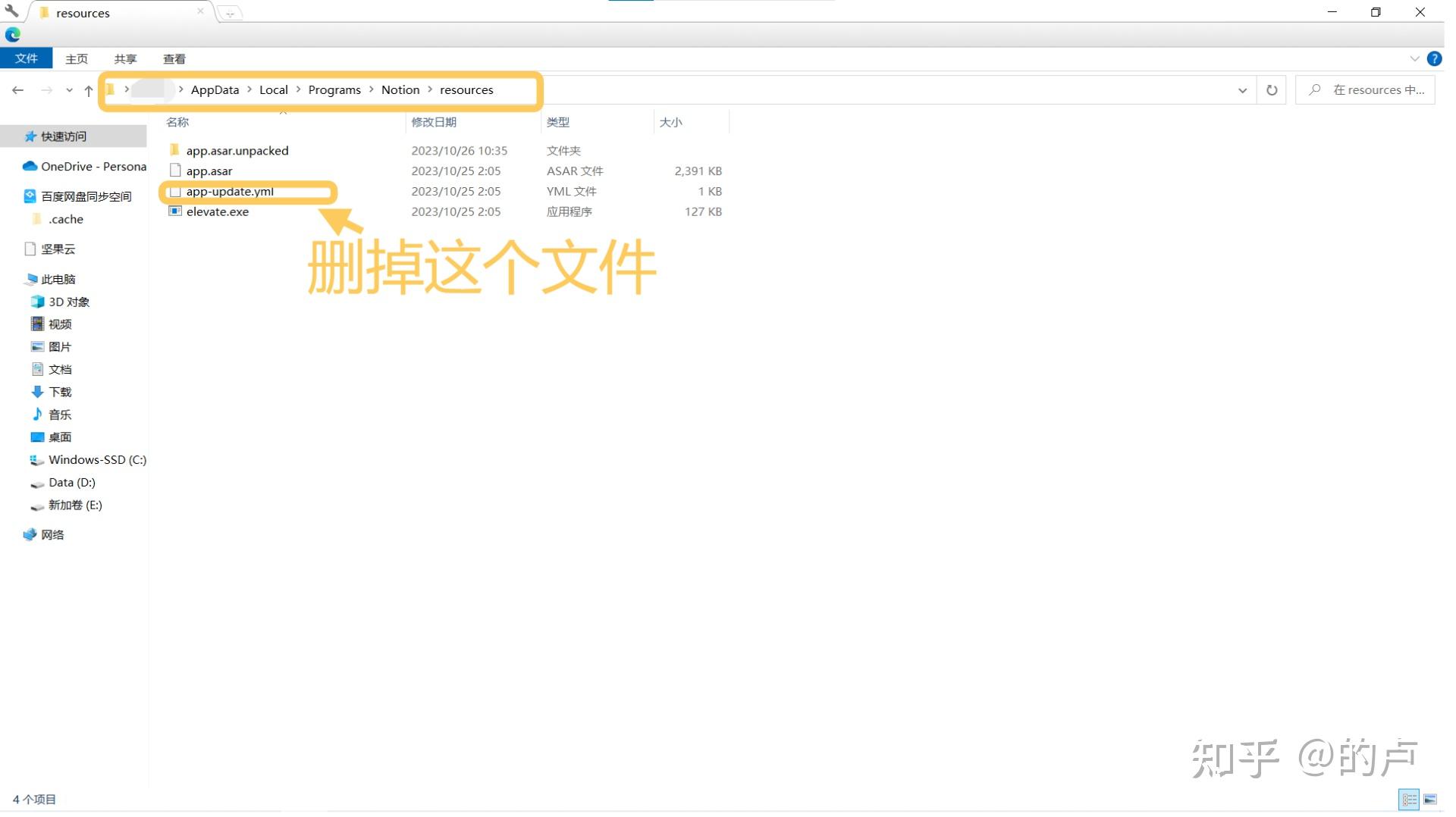This screenshot has width=1456, height=817.
Task: Click the Notion breadcrumb segment
Action: (400, 89)
